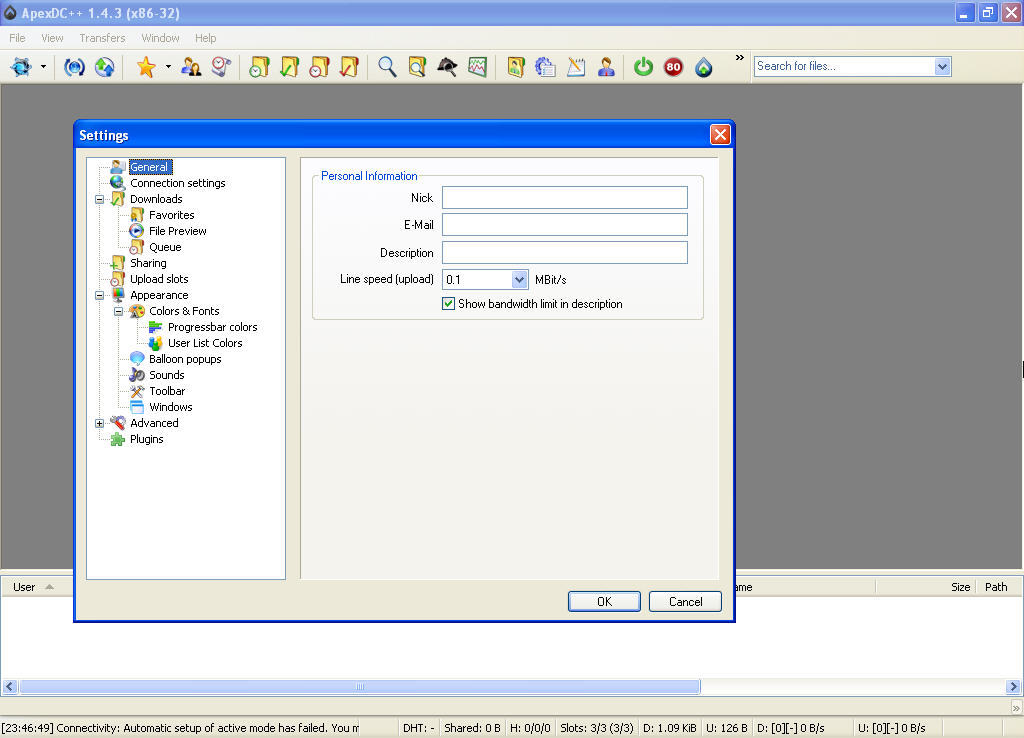This screenshot has width=1024, height=738.
Task: Click inside the Nick input field
Action: pyautogui.click(x=563, y=197)
